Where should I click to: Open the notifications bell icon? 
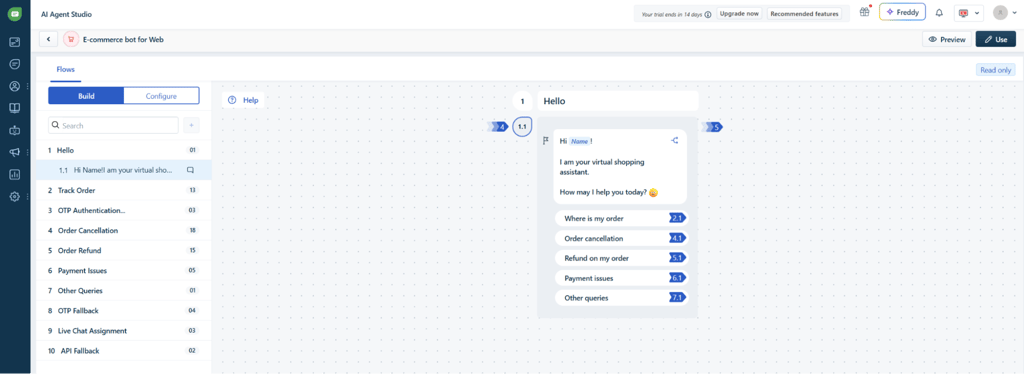tap(939, 12)
